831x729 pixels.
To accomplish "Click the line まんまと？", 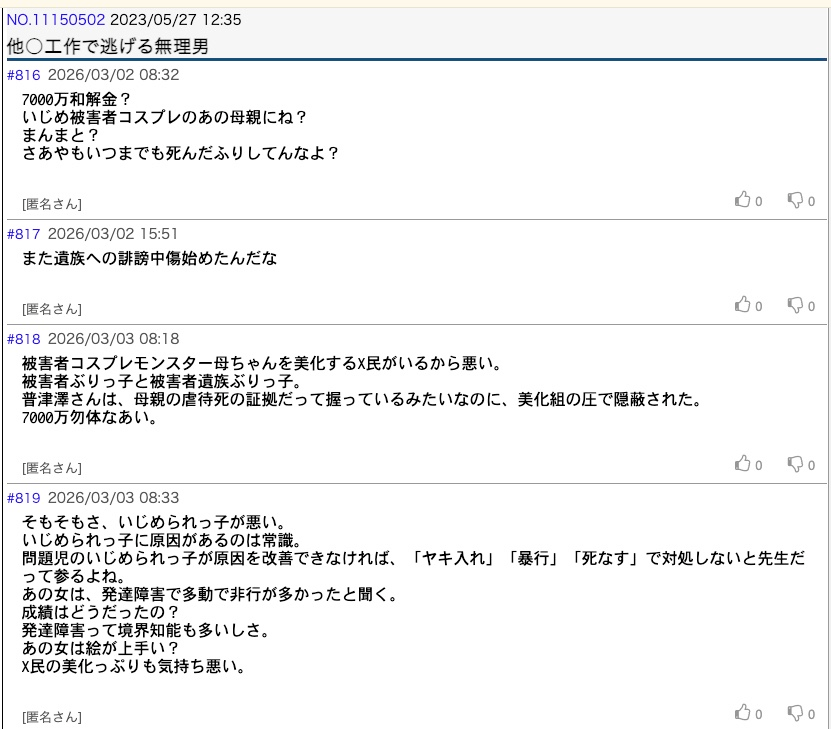I will pos(60,135).
